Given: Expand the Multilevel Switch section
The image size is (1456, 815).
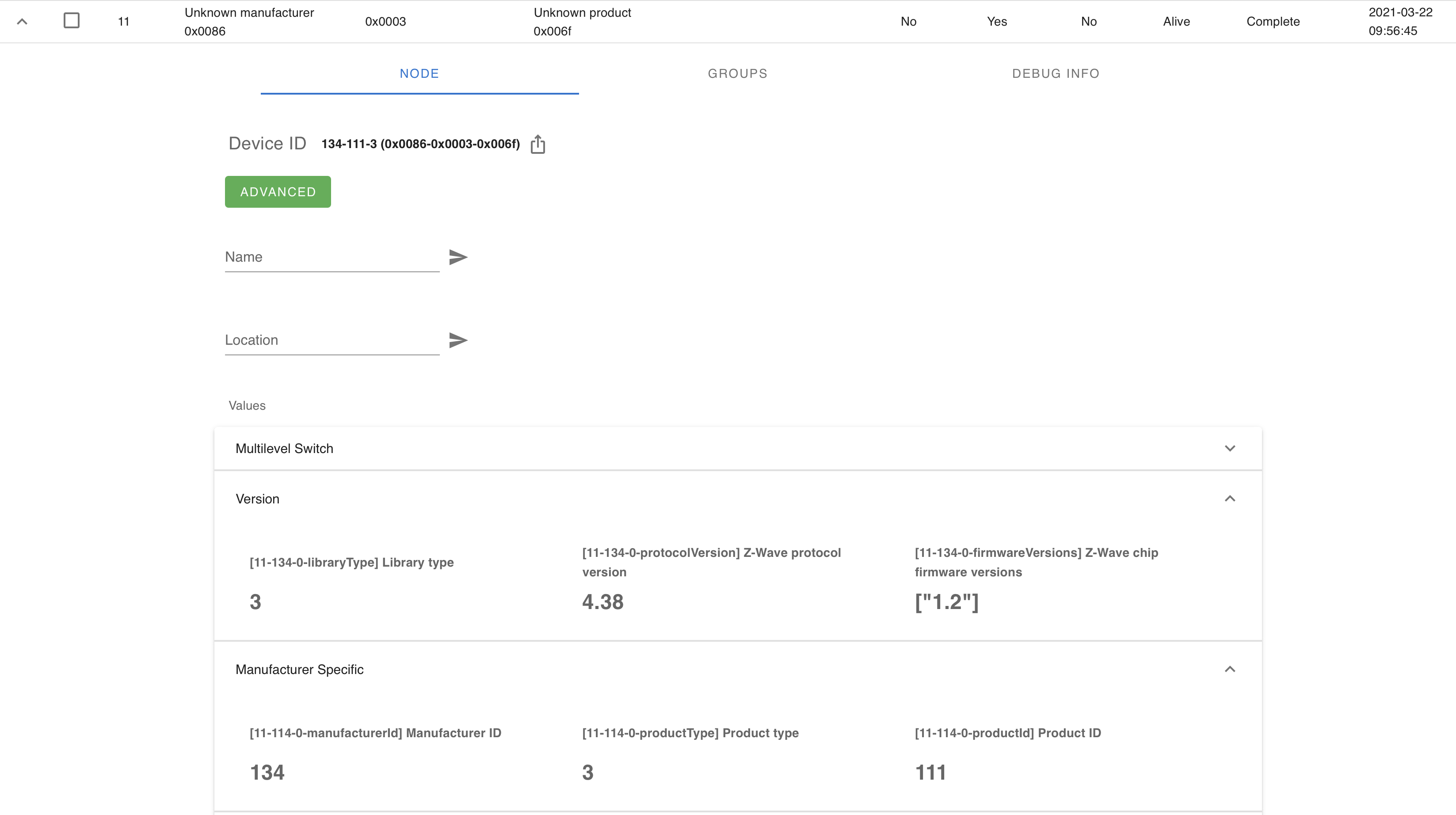Looking at the screenshot, I should click(1229, 448).
